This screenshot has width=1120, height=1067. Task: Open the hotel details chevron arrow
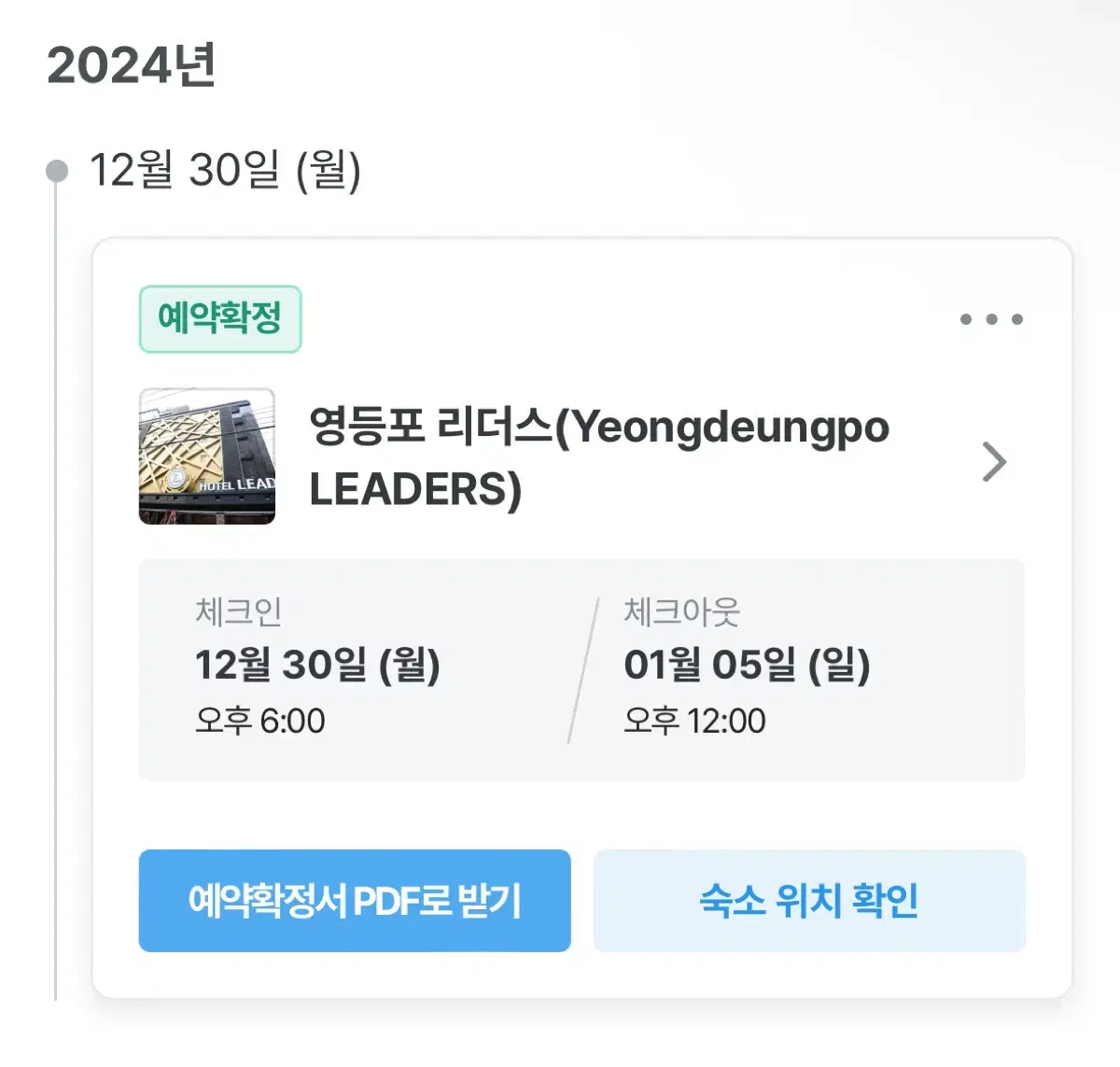tap(995, 461)
